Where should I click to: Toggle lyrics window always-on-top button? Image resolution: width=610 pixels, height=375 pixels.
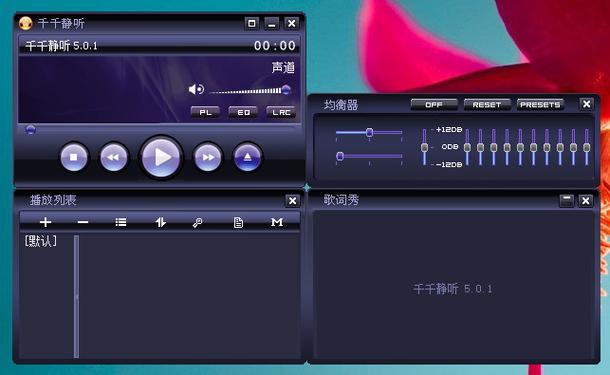tap(566, 201)
